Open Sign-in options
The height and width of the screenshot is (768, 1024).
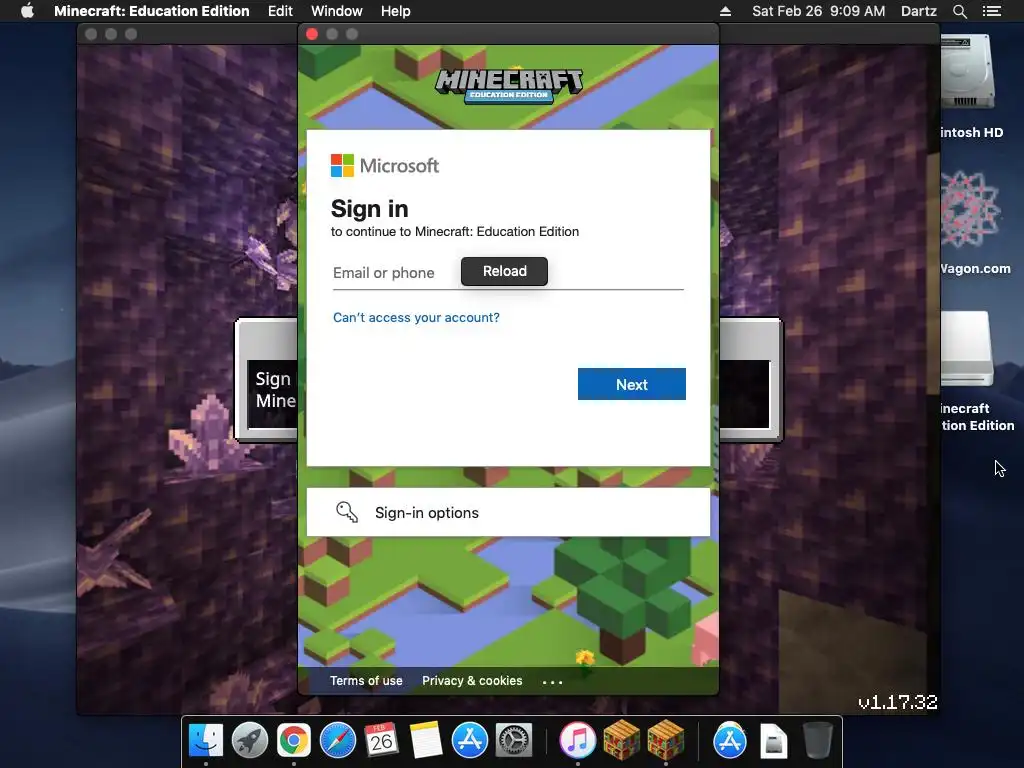[x=508, y=512]
